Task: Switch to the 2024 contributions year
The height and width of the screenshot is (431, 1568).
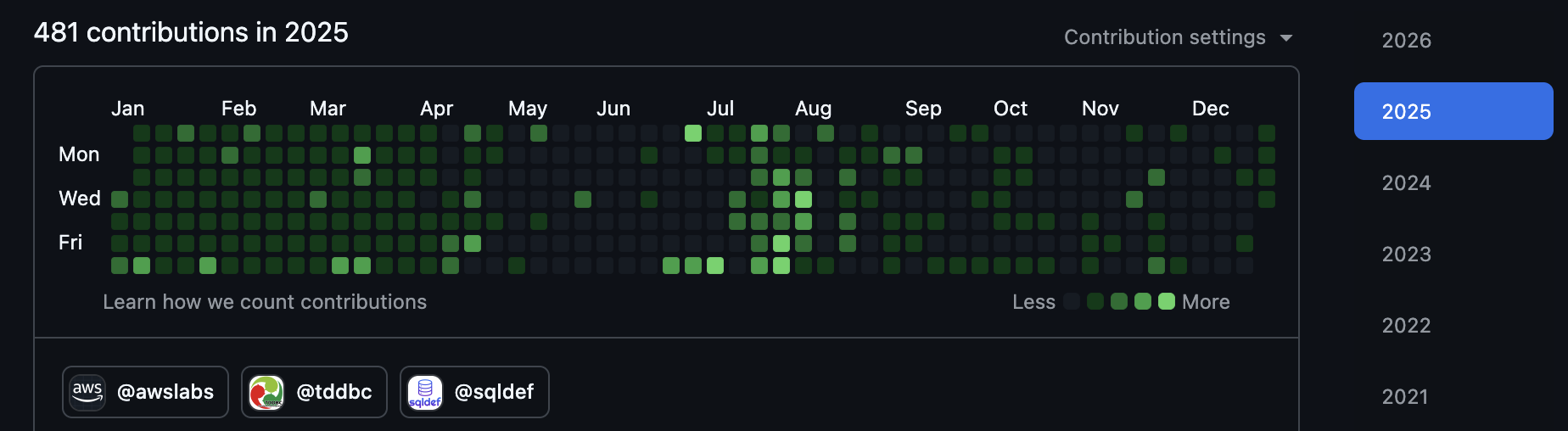Action: [x=1406, y=182]
